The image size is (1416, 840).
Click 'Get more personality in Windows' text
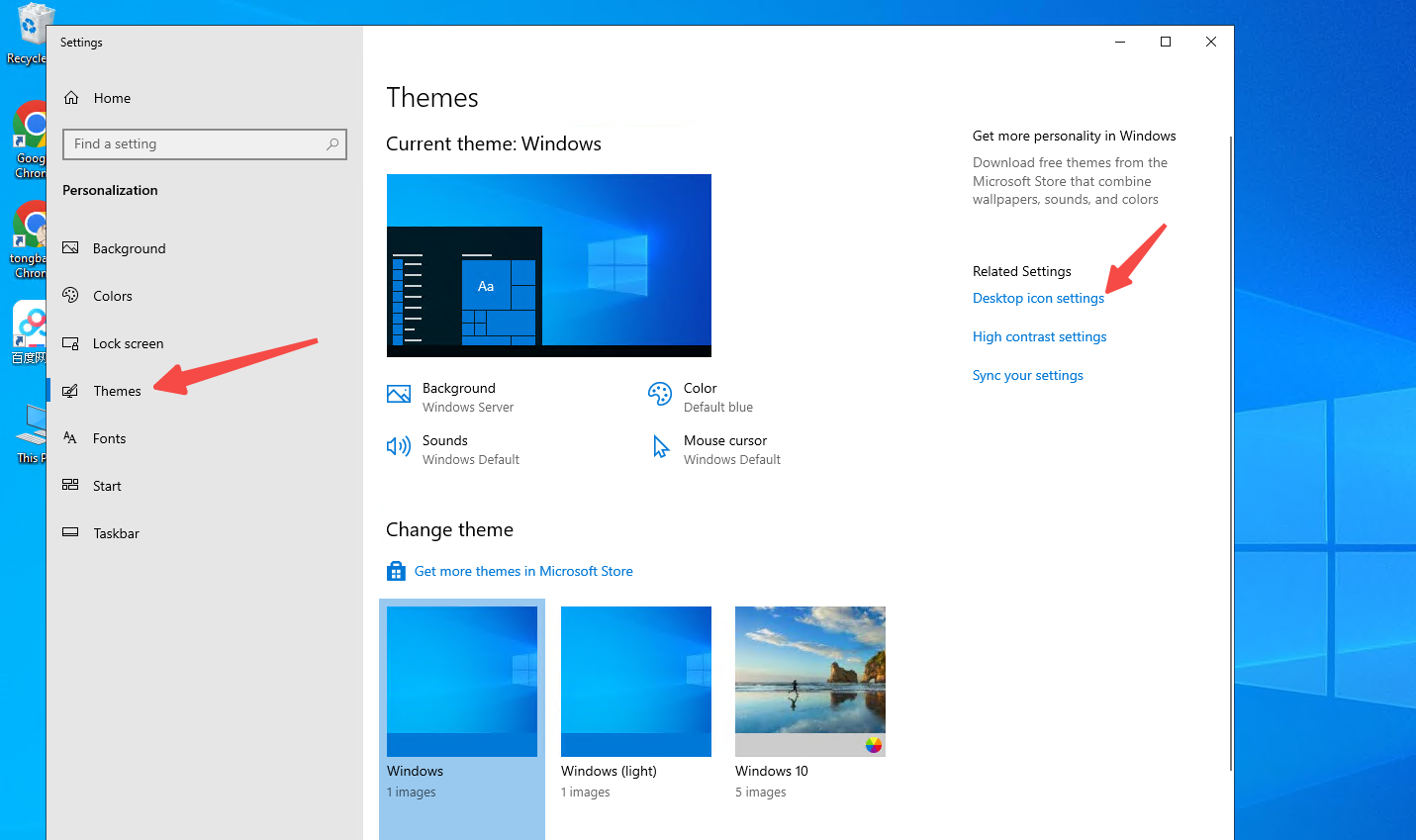1074,136
